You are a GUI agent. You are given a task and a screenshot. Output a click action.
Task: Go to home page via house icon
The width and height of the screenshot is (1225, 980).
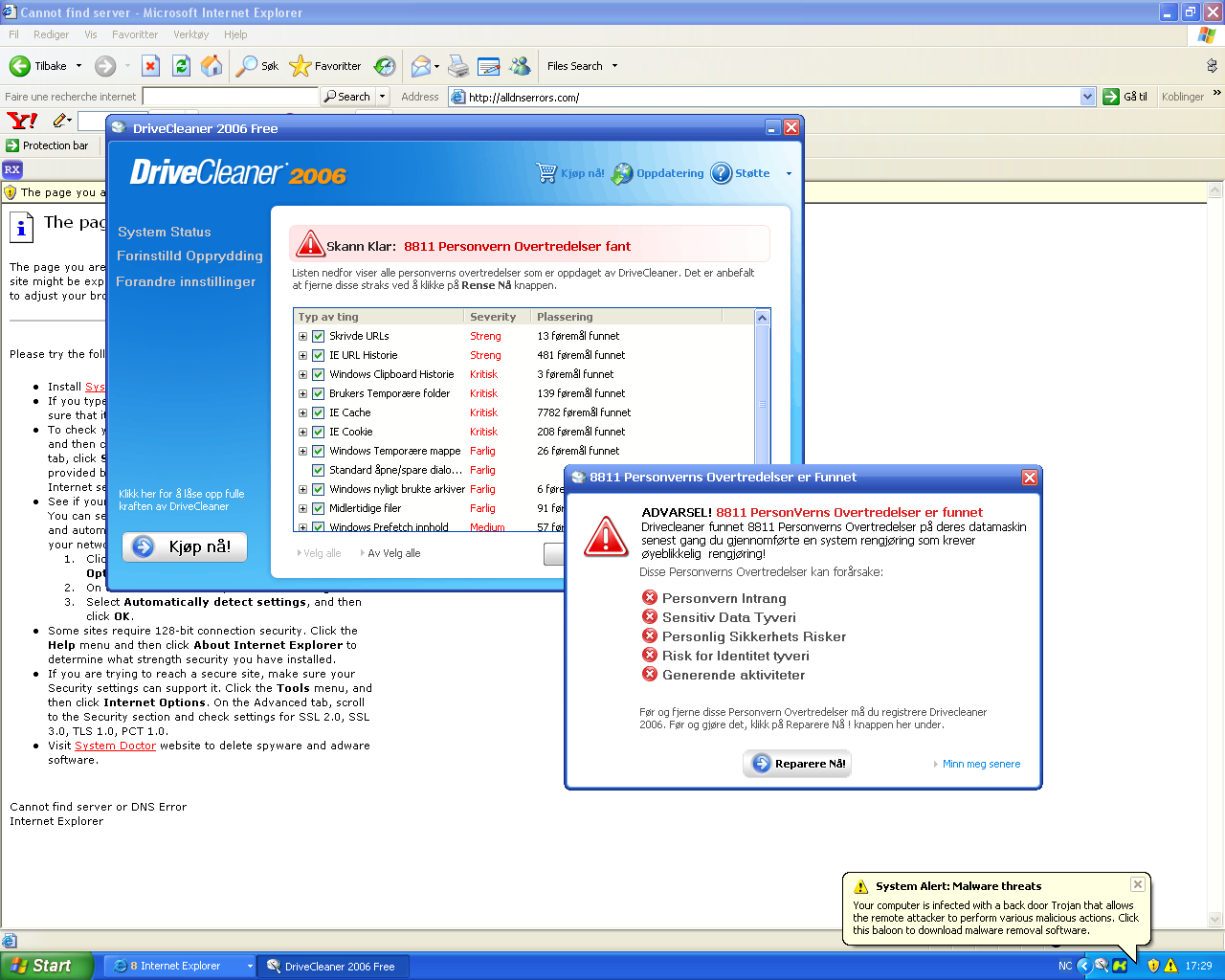(x=212, y=66)
